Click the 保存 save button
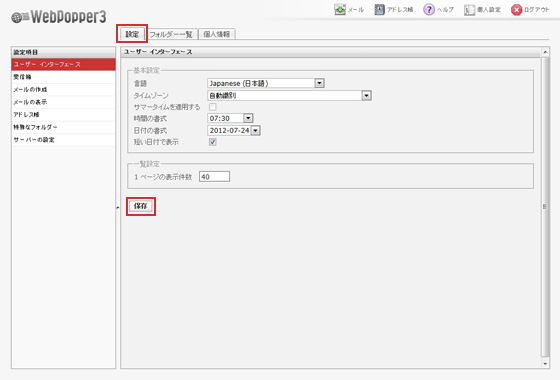 pos(141,206)
